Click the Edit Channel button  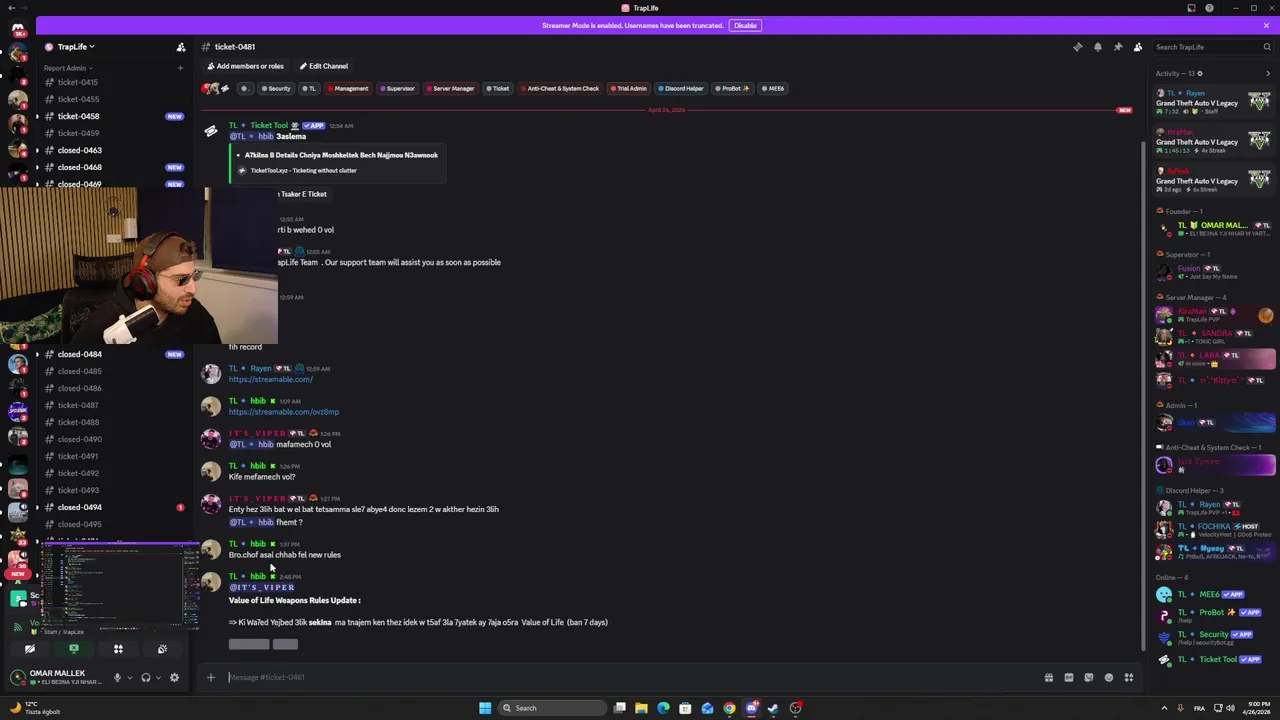[324, 66]
